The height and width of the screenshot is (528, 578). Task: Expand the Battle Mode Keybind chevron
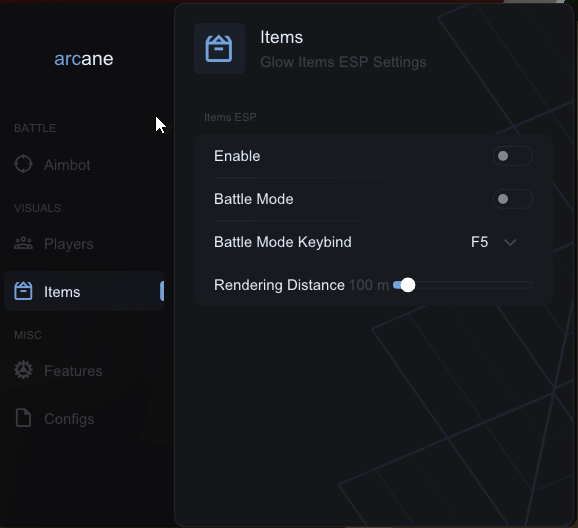pos(510,242)
